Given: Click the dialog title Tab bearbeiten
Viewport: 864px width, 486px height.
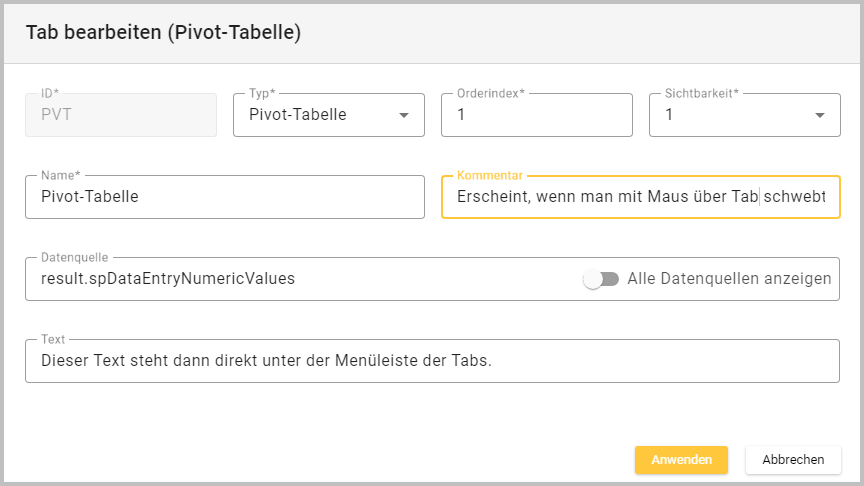Looking at the screenshot, I should [x=163, y=32].
